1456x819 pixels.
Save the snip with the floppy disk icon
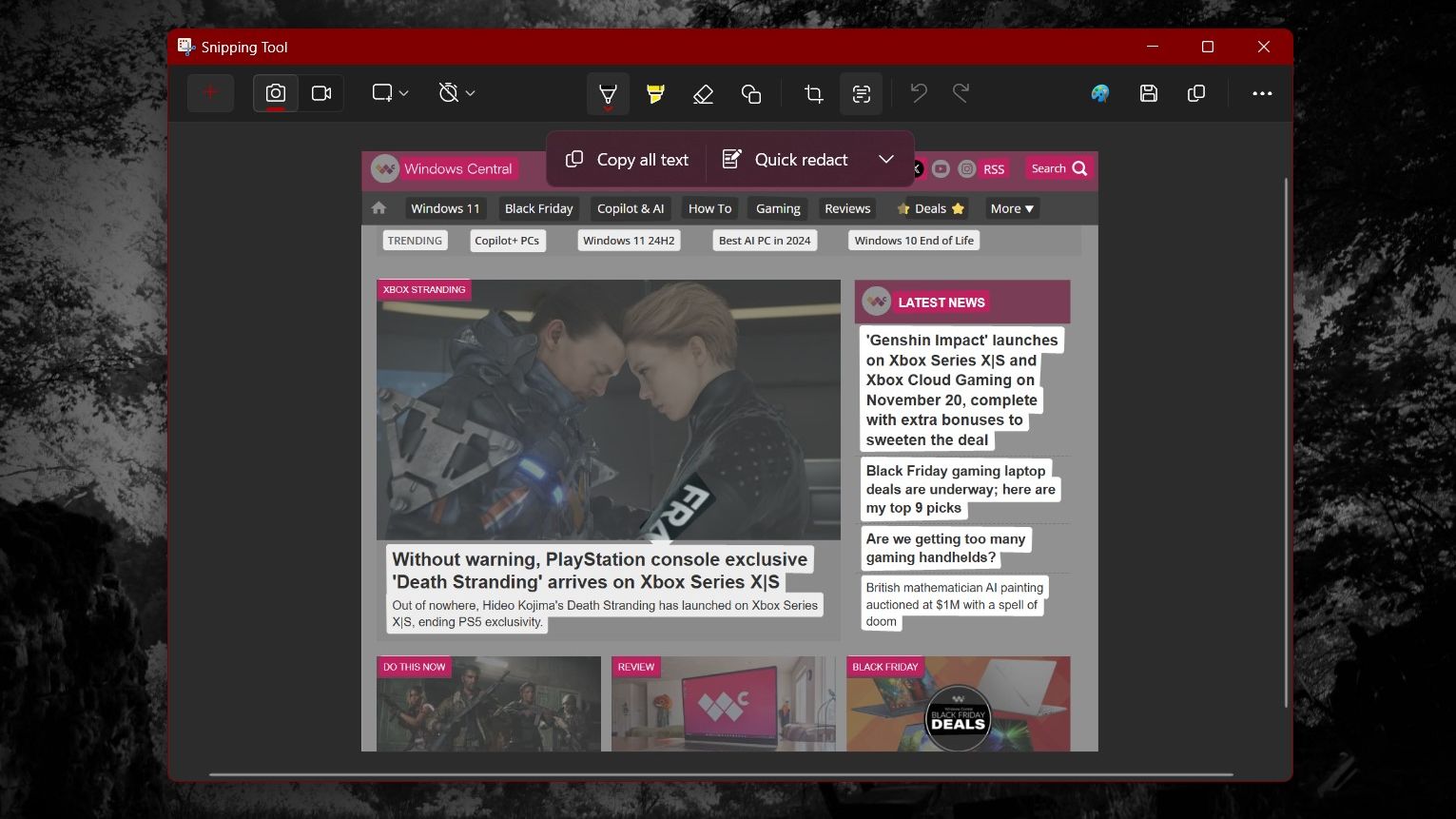coord(1149,93)
